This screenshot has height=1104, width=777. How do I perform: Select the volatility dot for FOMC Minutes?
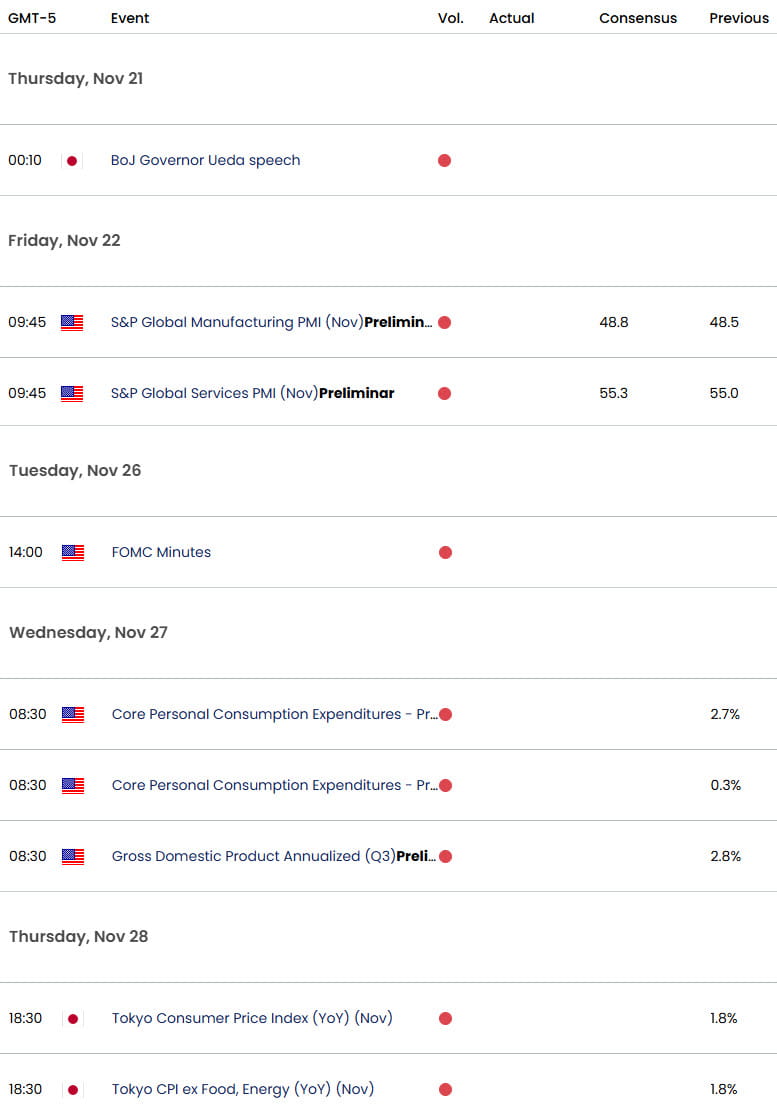(444, 552)
